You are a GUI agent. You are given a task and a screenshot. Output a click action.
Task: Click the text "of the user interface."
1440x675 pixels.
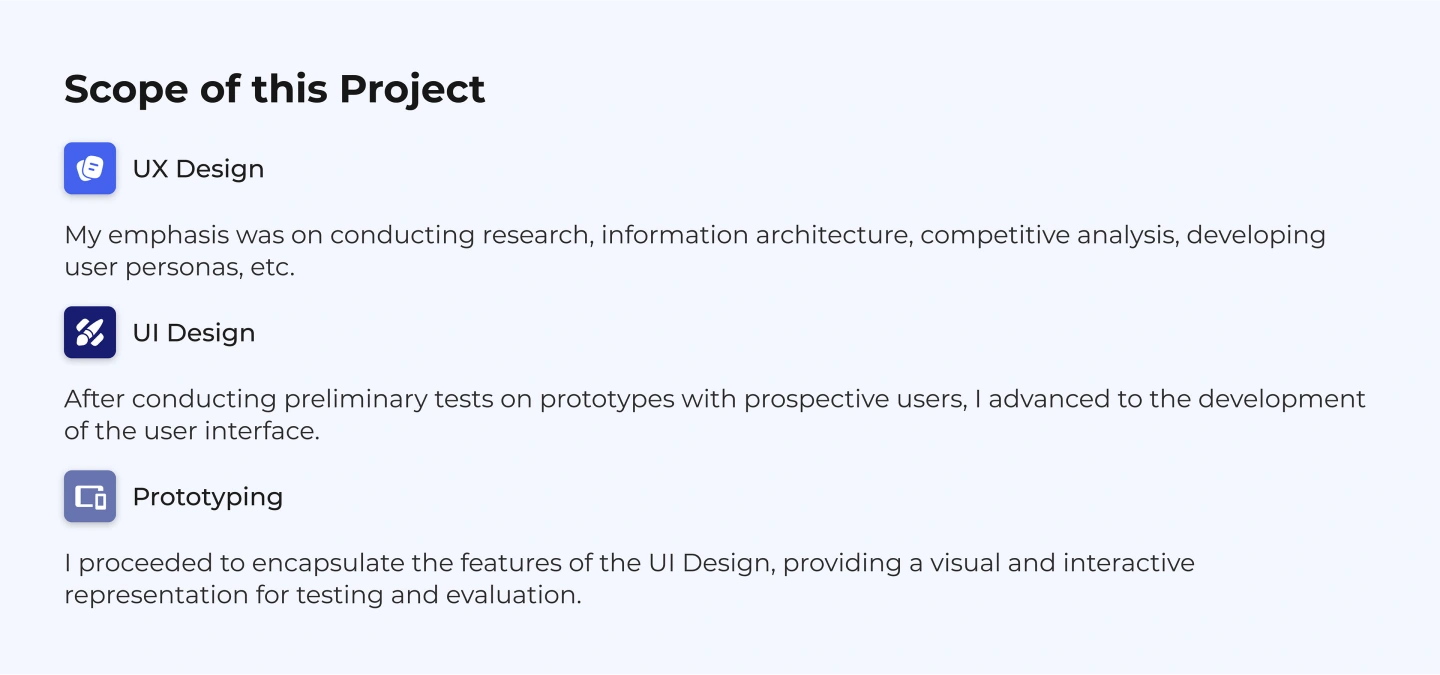[x=192, y=432]
